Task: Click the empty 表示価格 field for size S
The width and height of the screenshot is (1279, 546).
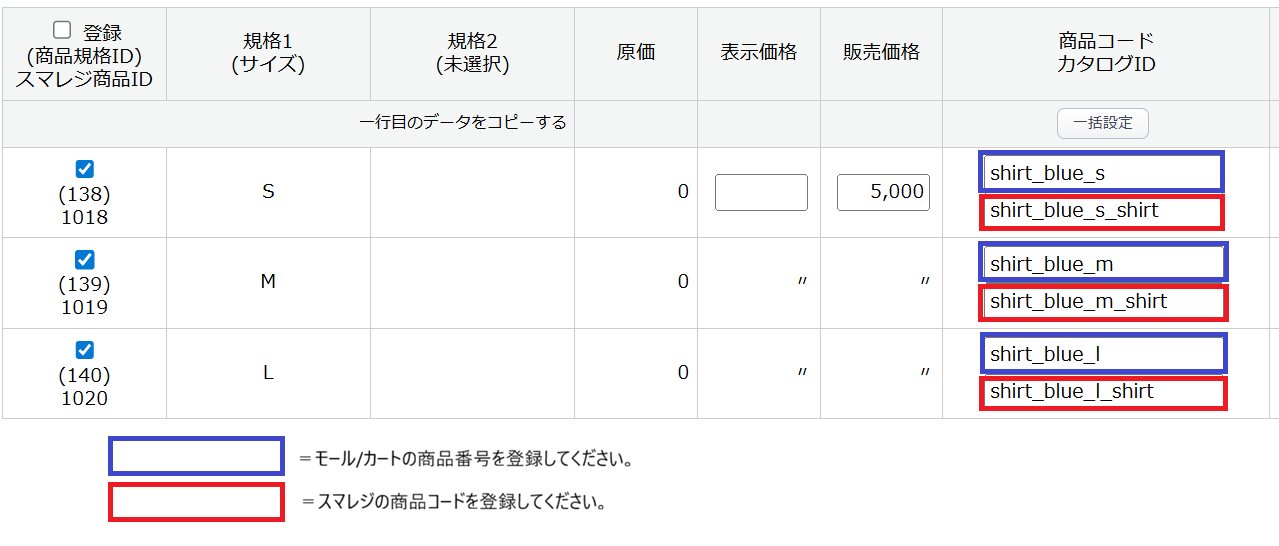Action: 761,192
